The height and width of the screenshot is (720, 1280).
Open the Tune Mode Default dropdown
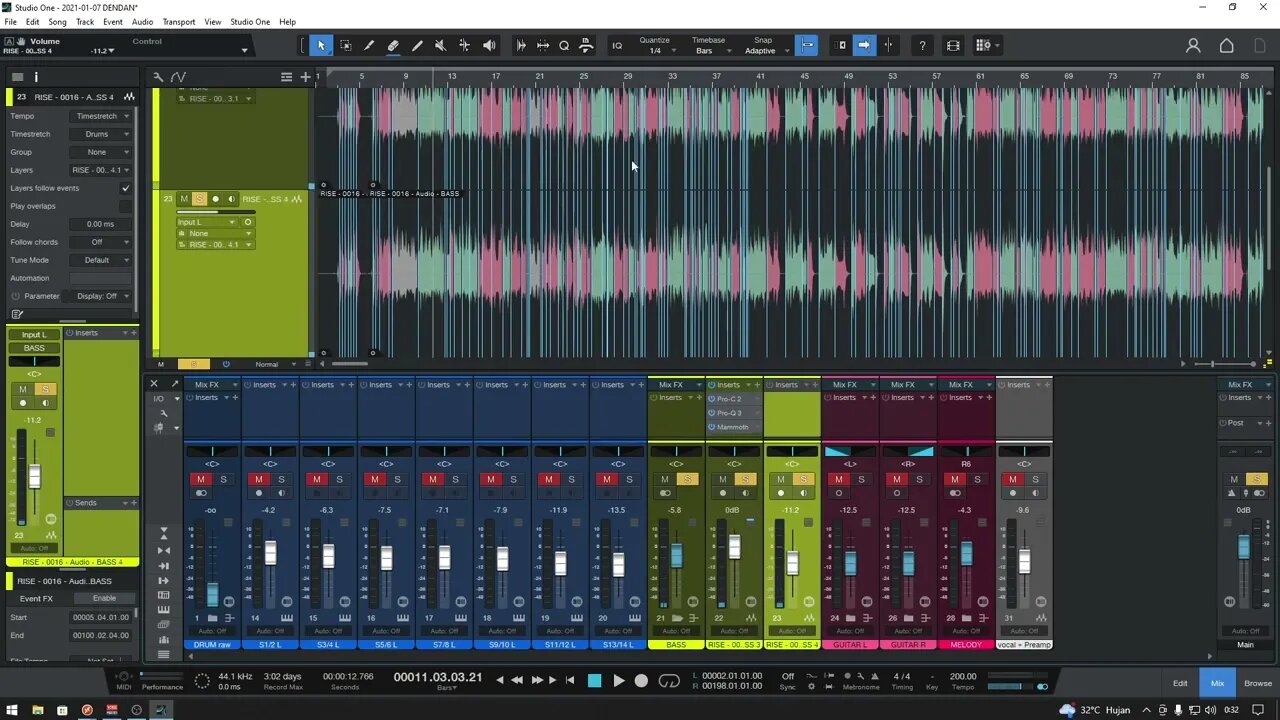101,260
